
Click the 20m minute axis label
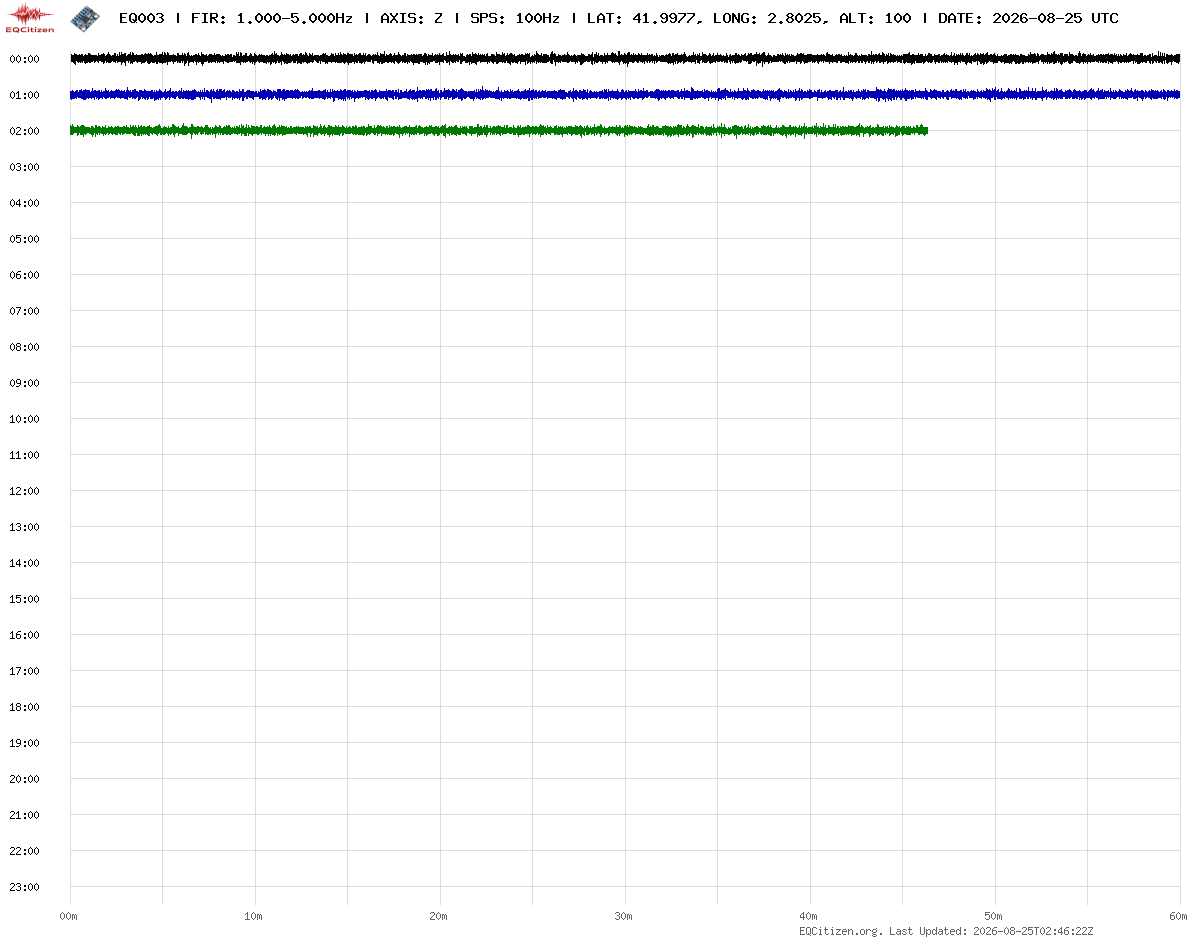(439, 916)
